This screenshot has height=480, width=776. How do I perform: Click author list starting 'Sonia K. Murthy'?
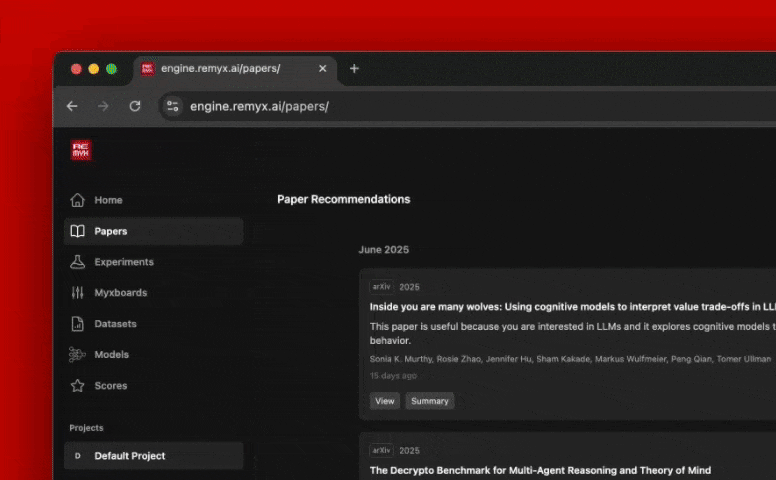[x=570, y=359]
